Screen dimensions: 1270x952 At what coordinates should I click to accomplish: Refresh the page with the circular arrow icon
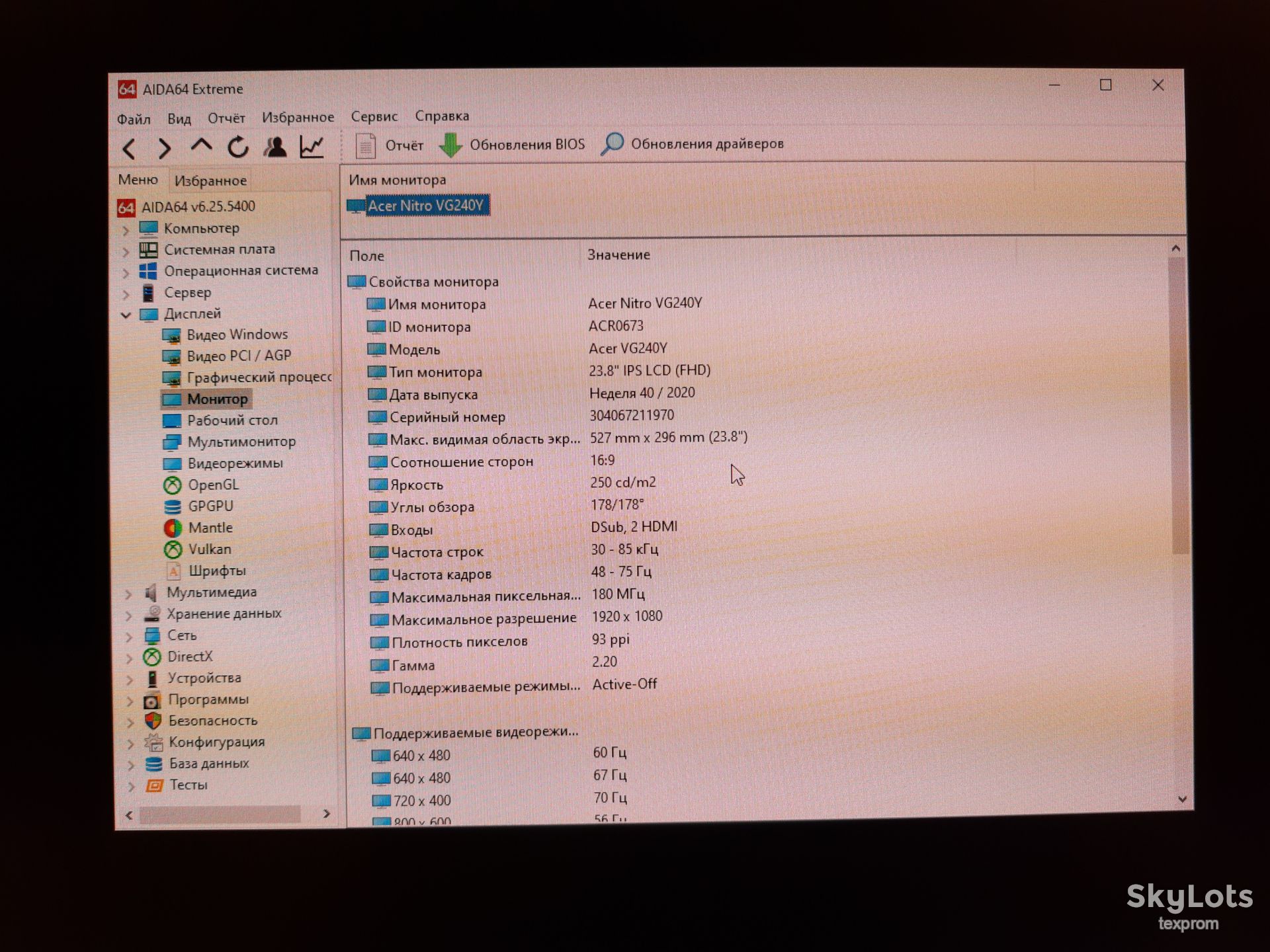pos(238,147)
